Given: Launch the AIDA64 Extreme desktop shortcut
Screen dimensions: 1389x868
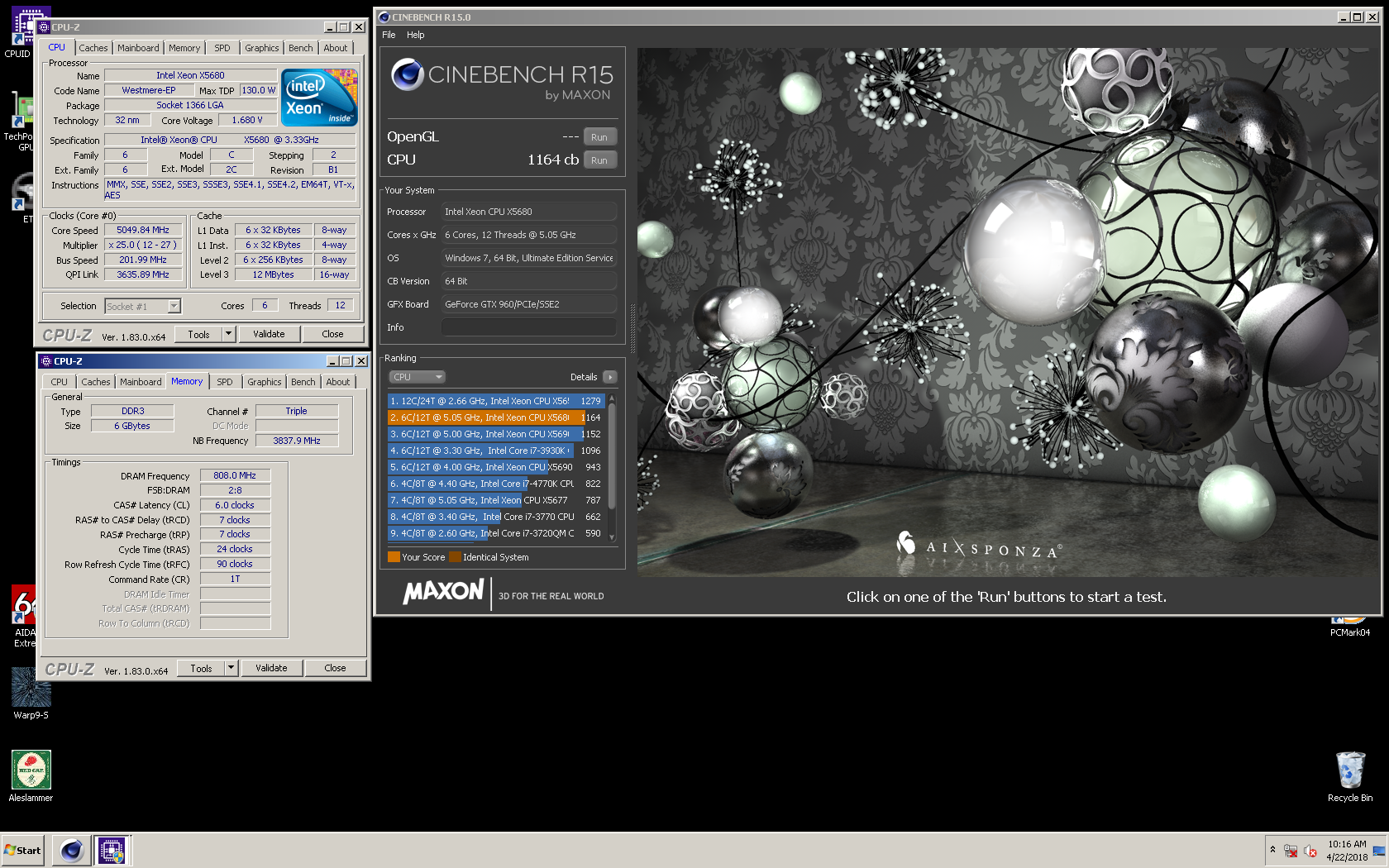Looking at the screenshot, I should point(23,616).
